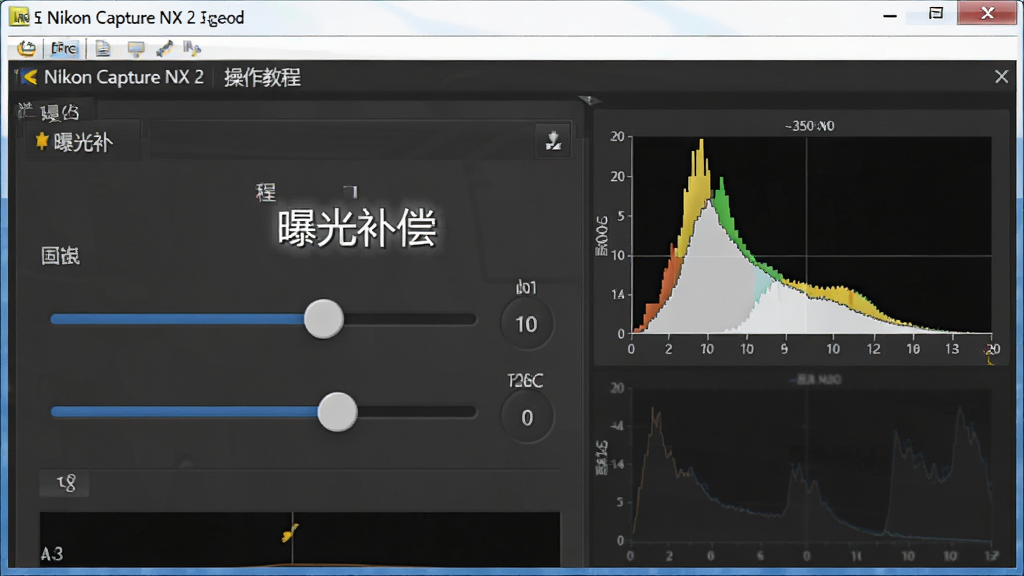Click the small yellow icon below the histogram's right end
This screenshot has height=576, width=1024.
click(990, 358)
